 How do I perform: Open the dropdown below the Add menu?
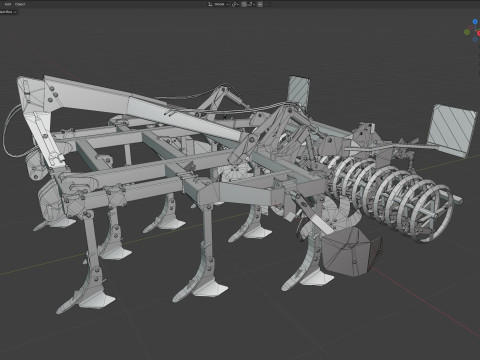coord(8,12)
